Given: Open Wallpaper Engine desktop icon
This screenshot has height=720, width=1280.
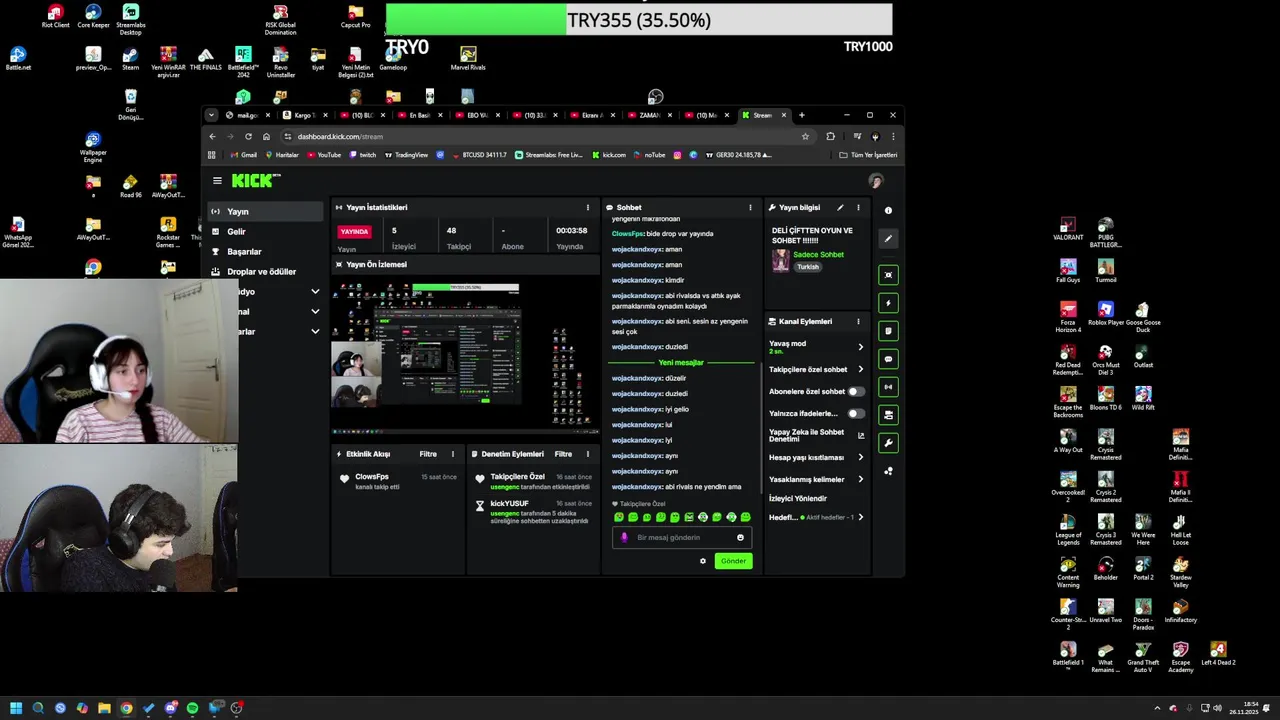Looking at the screenshot, I should click(93, 147).
